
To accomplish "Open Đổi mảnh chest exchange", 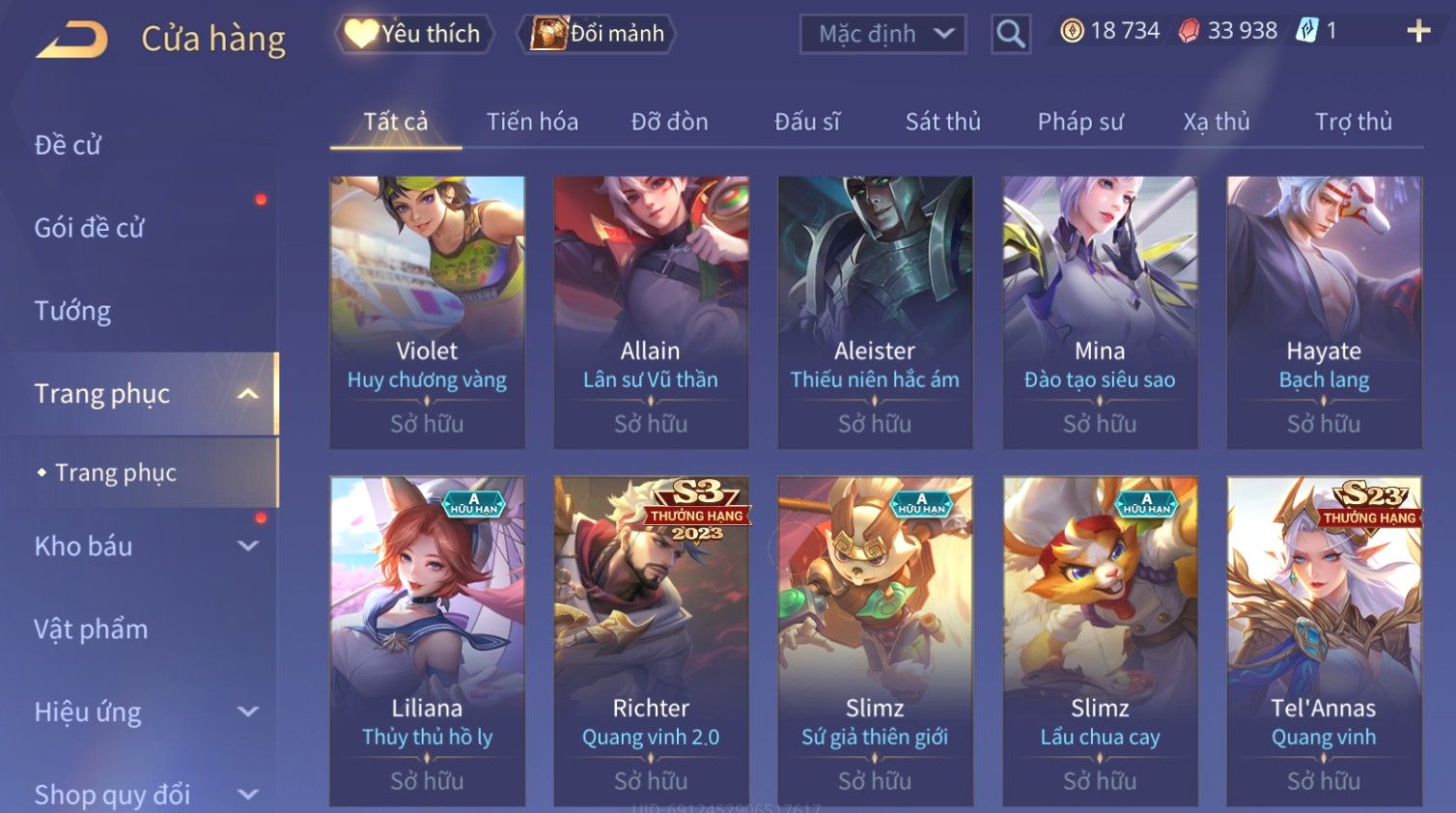I will [599, 34].
